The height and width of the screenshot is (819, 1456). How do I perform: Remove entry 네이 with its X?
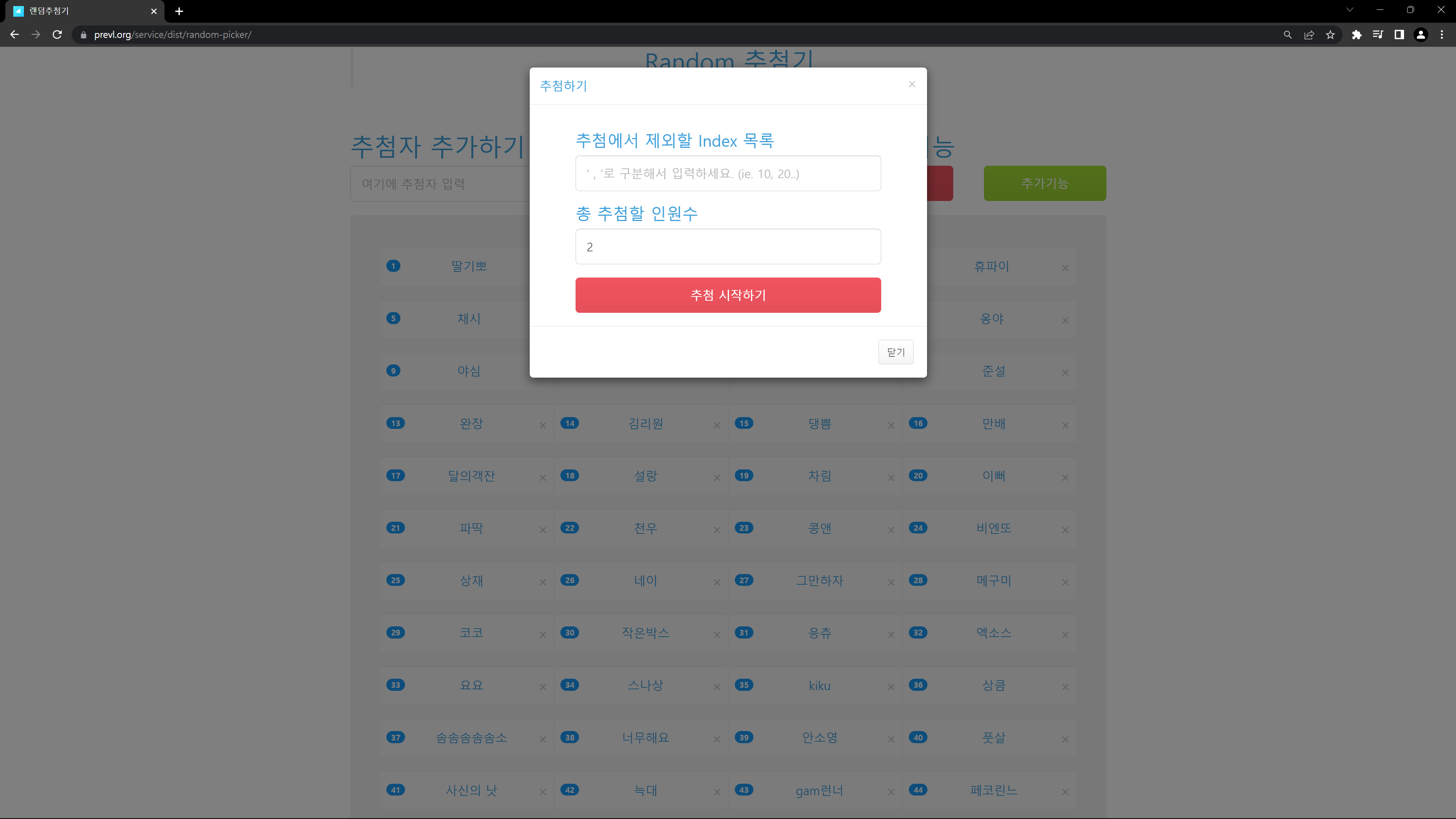point(717,582)
